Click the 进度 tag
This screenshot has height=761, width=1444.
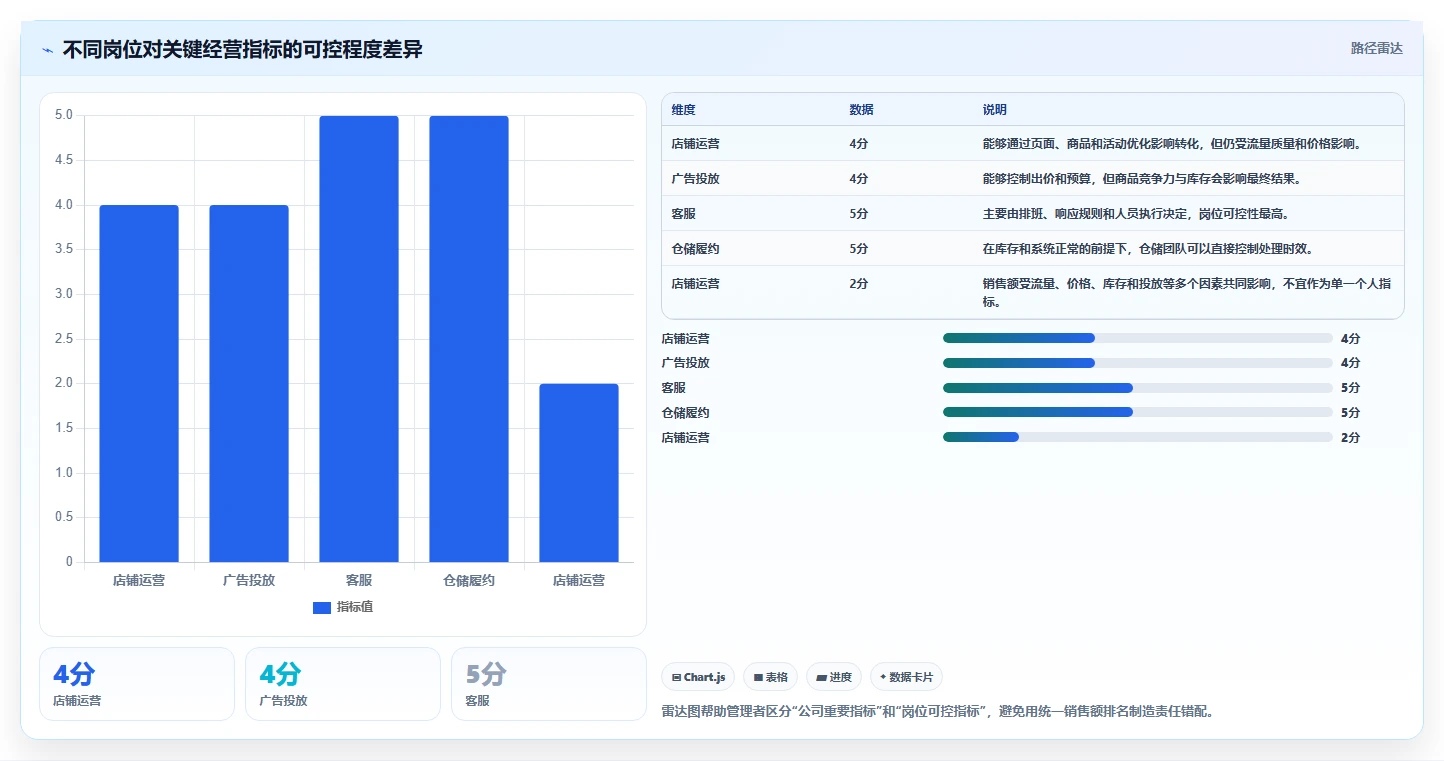pyautogui.click(x=834, y=677)
